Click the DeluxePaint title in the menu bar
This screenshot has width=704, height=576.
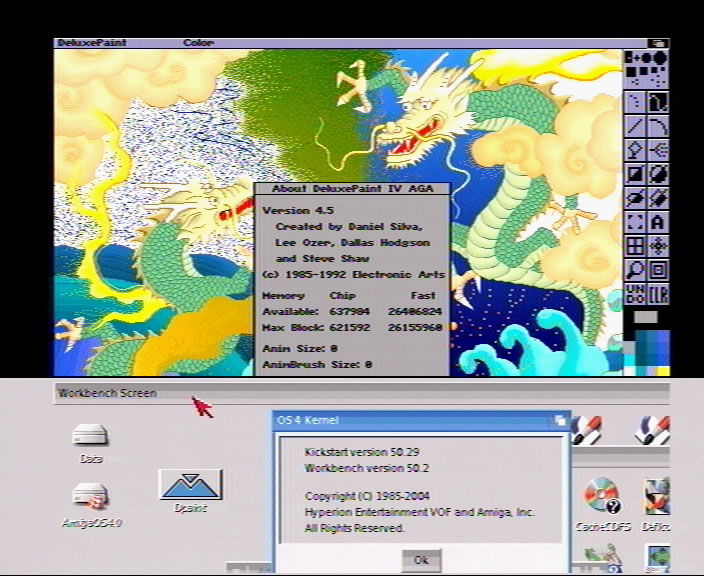92,43
